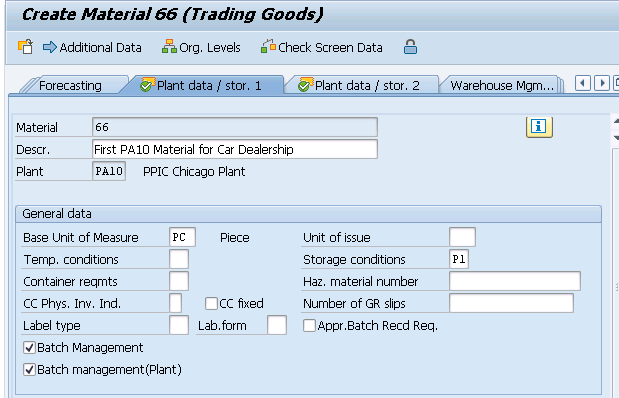619x398 pixels.
Task: Click the Container reqmts field
Action: coord(179,282)
